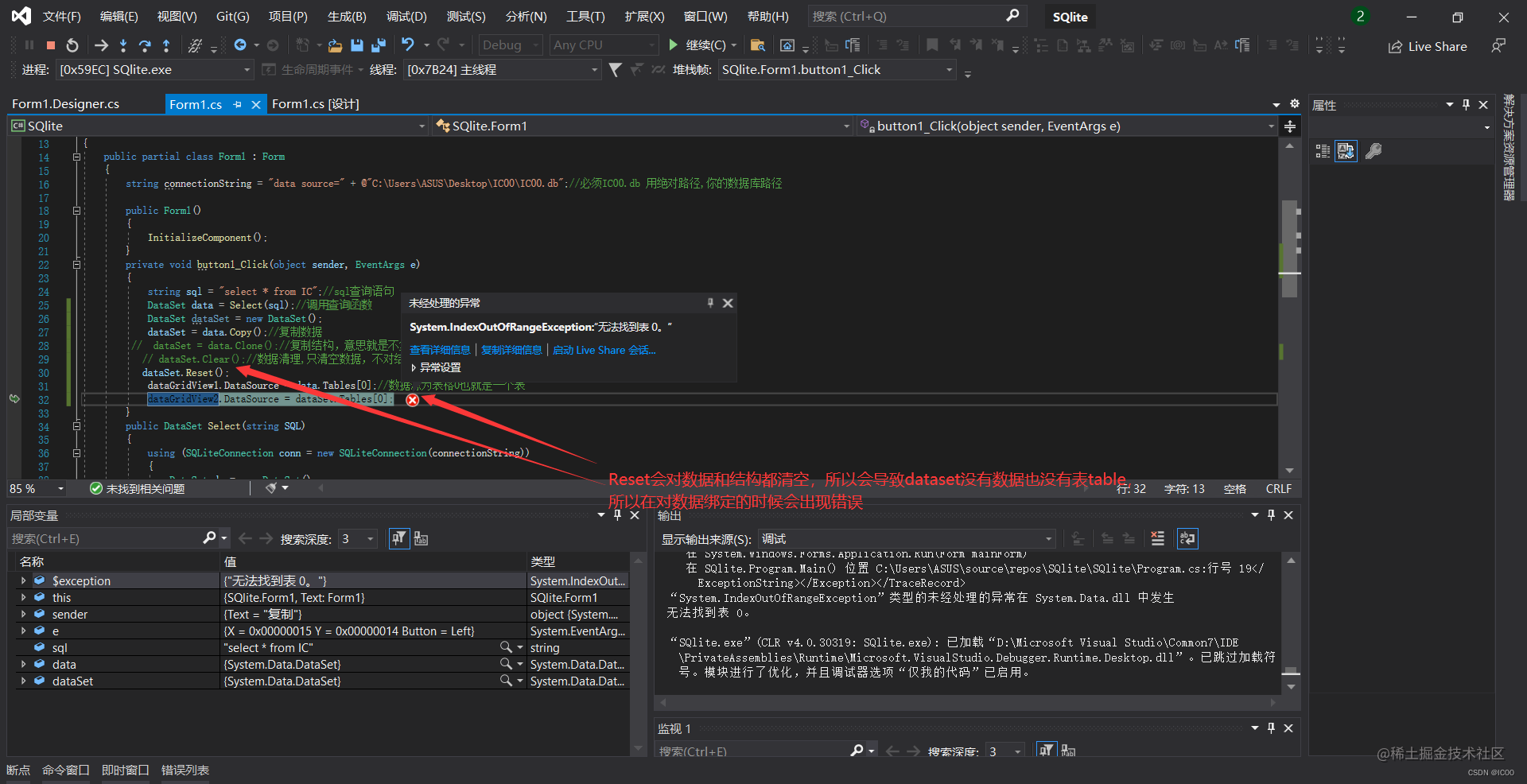Click the 查看详细信息 link in exception popup
This screenshot has width=1527, height=784.
point(440,350)
